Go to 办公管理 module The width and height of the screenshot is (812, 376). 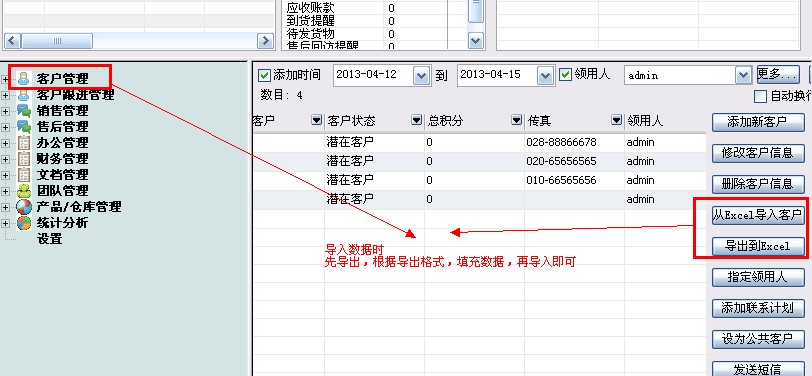(62, 142)
